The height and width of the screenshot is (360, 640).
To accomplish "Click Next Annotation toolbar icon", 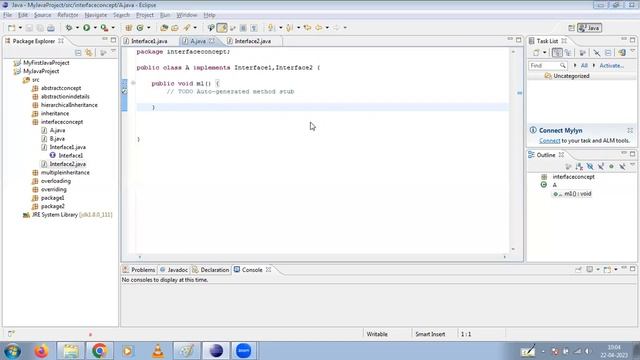I will coord(271,28).
